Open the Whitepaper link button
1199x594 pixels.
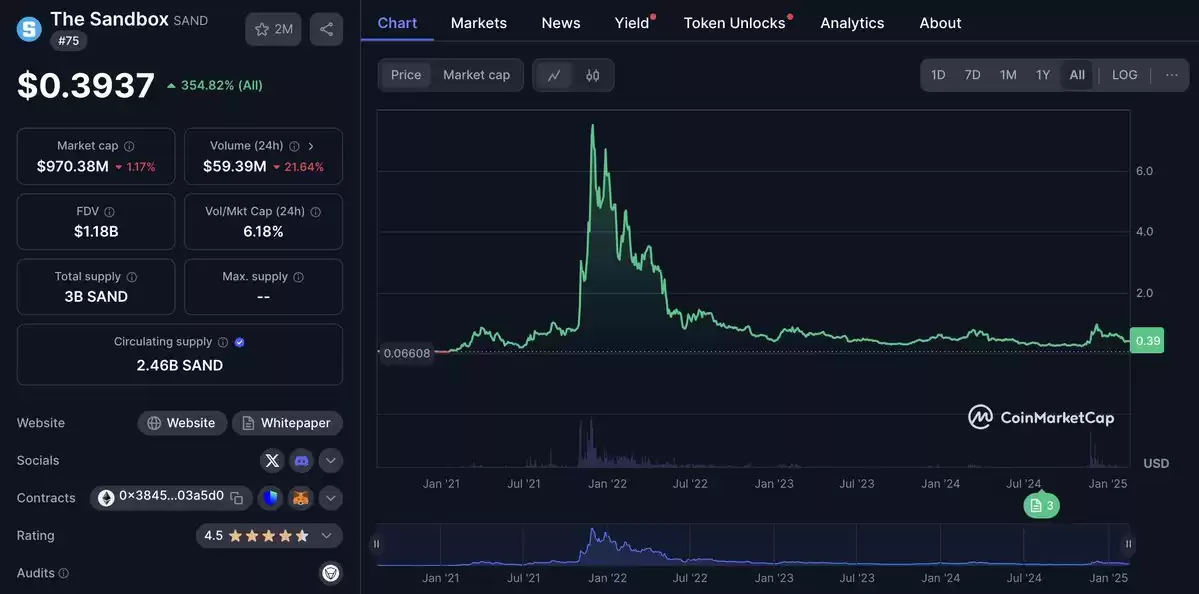(x=288, y=423)
